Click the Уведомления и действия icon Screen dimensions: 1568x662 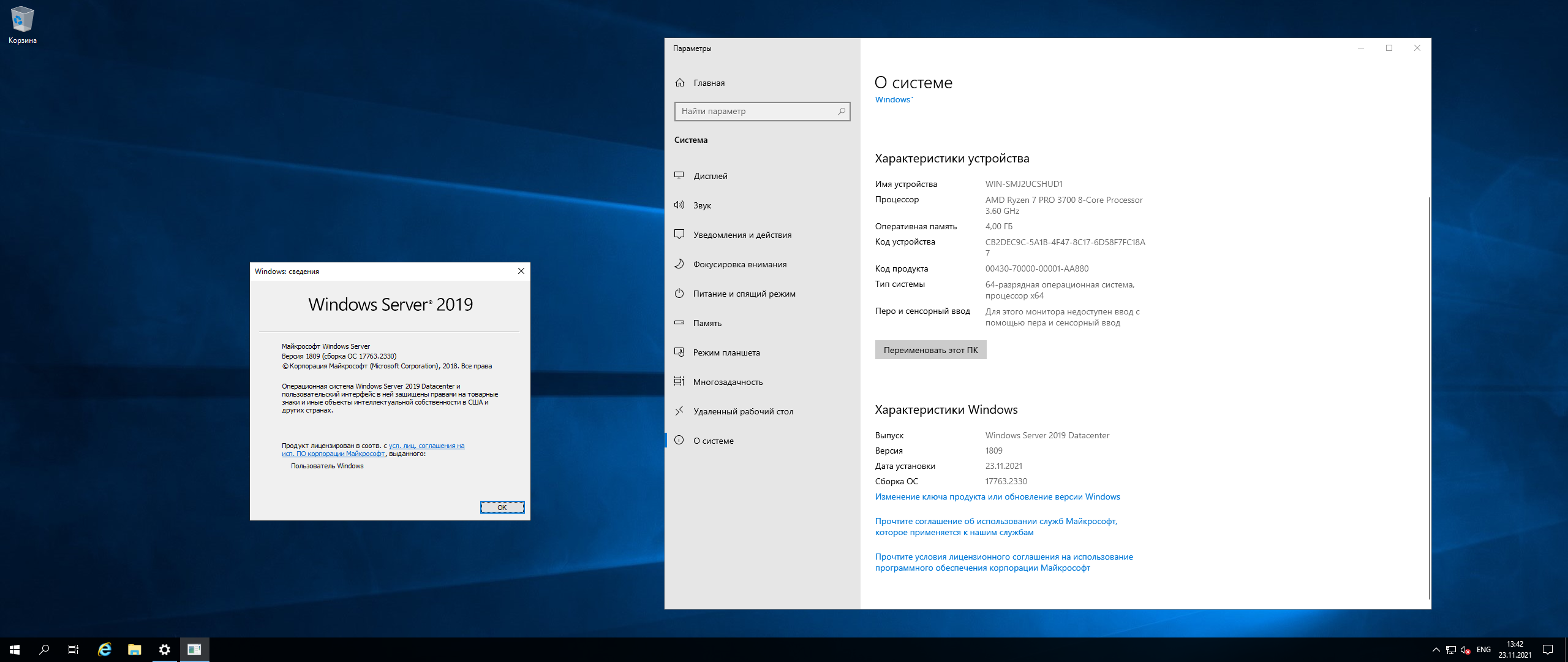pyautogui.click(x=679, y=234)
